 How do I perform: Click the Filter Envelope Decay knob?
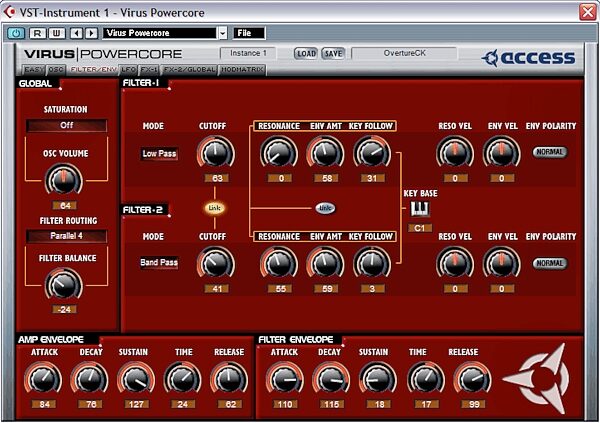click(x=331, y=379)
